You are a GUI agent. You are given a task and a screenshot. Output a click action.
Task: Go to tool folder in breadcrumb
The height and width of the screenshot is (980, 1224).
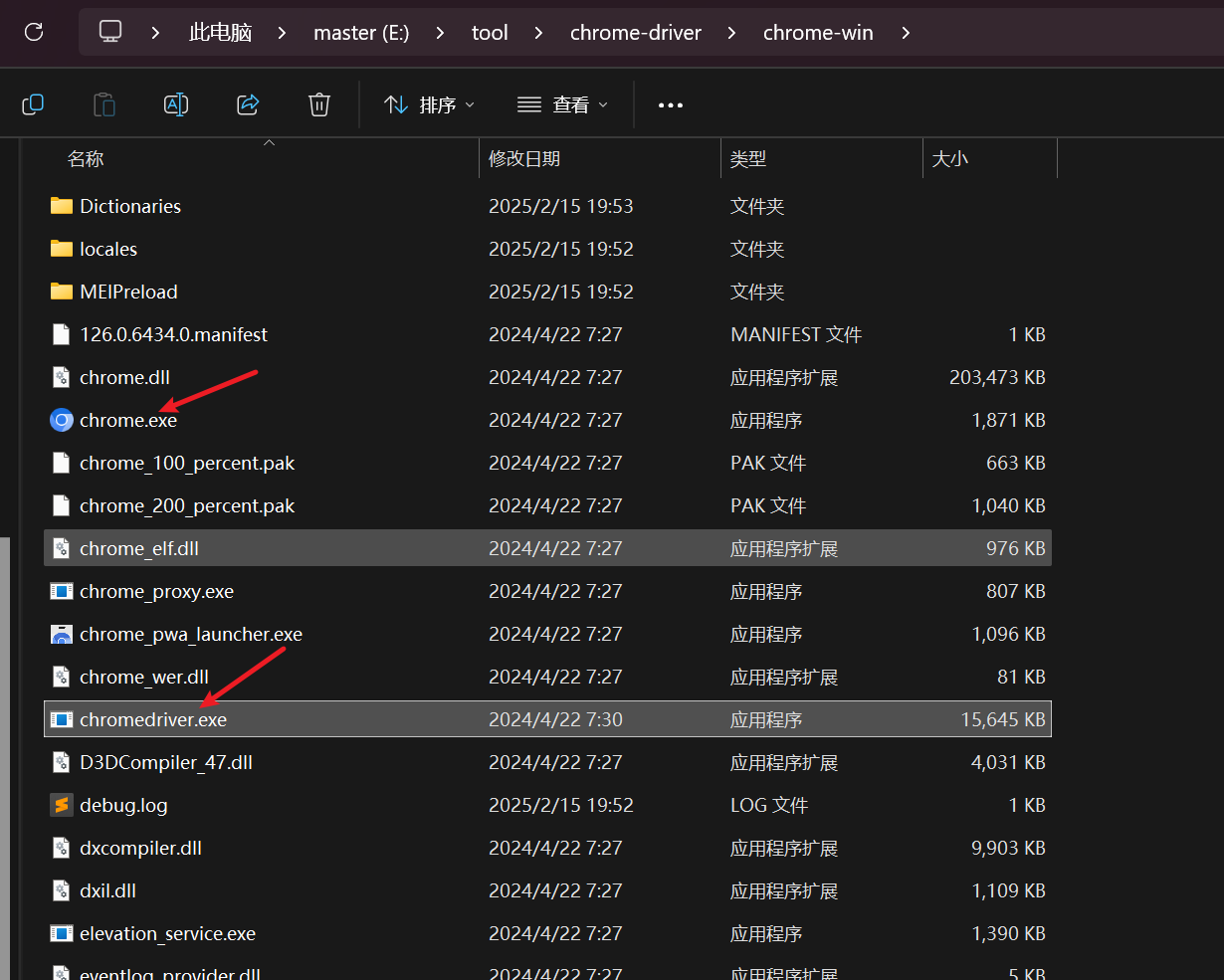pyautogui.click(x=490, y=33)
